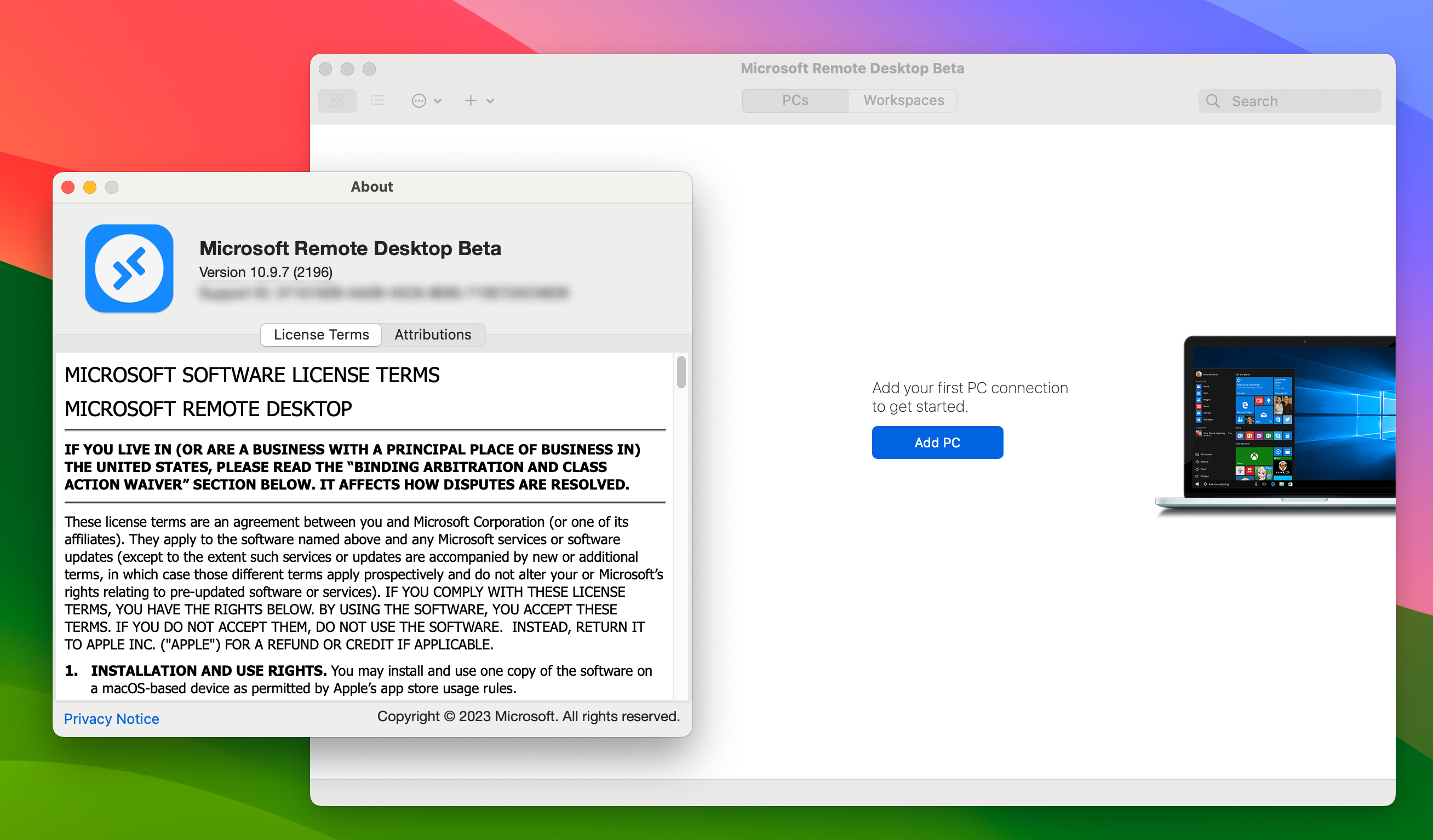
Task: Click the main window's zoom button
Action: [369, 69]
